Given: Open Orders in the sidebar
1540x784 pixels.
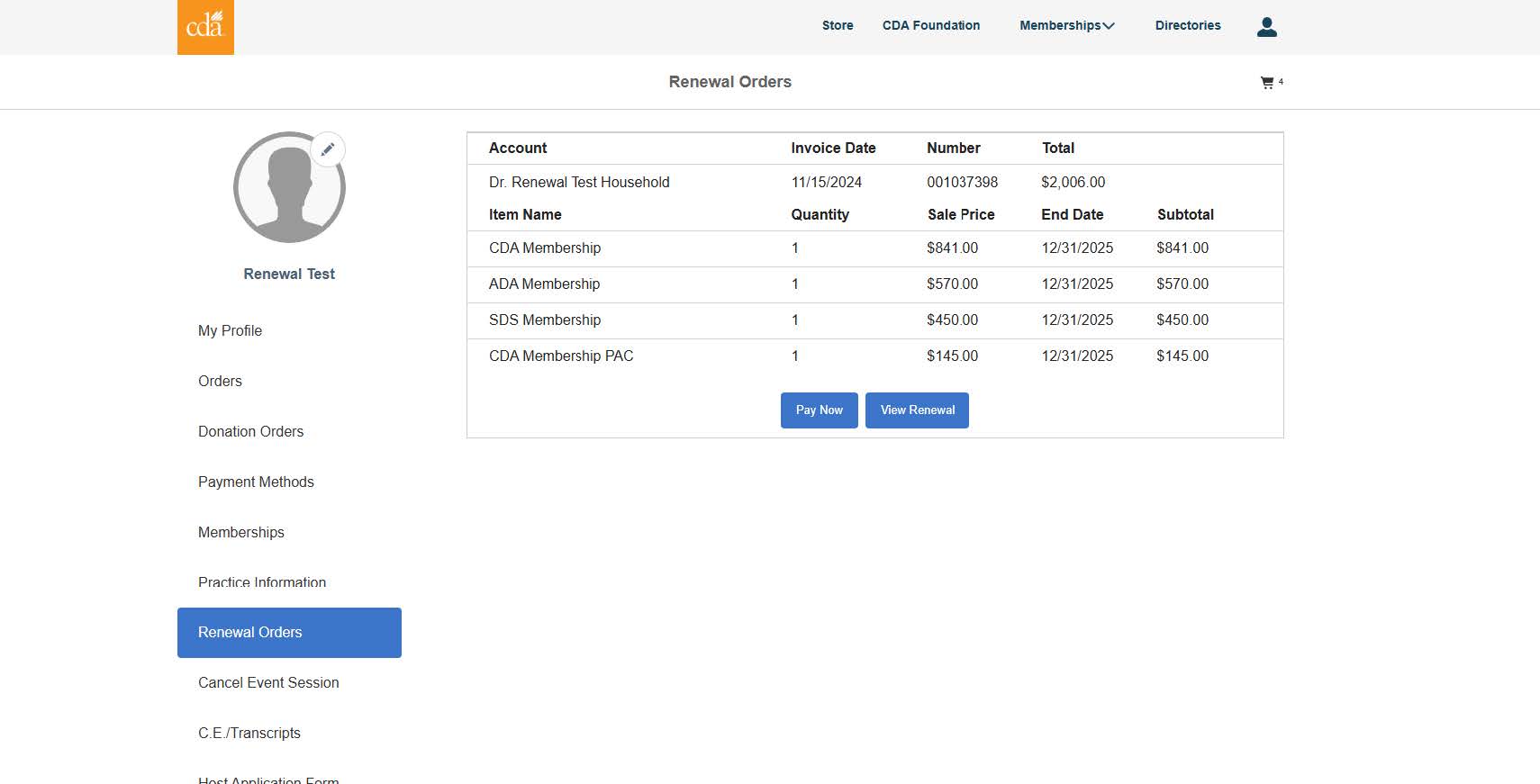Looking at the screenshot, I should pos(220,381).
